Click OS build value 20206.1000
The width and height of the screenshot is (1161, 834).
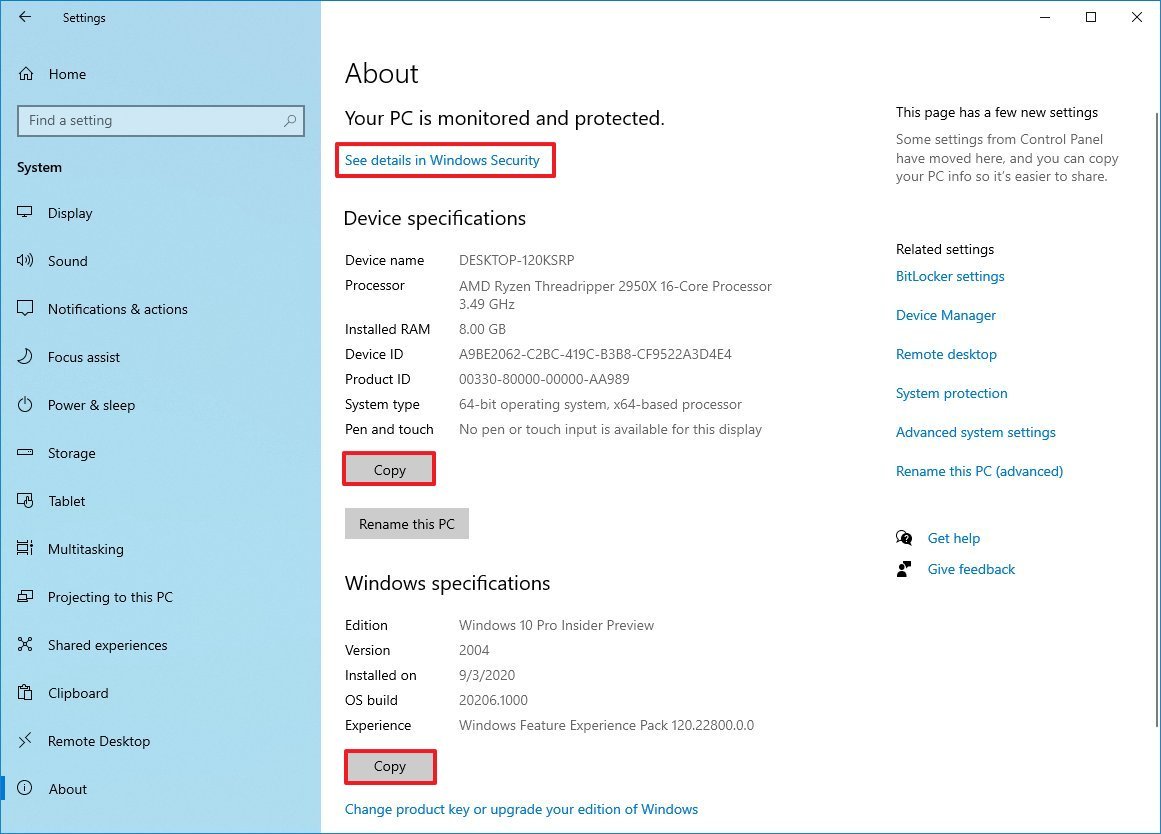point(493,700)
